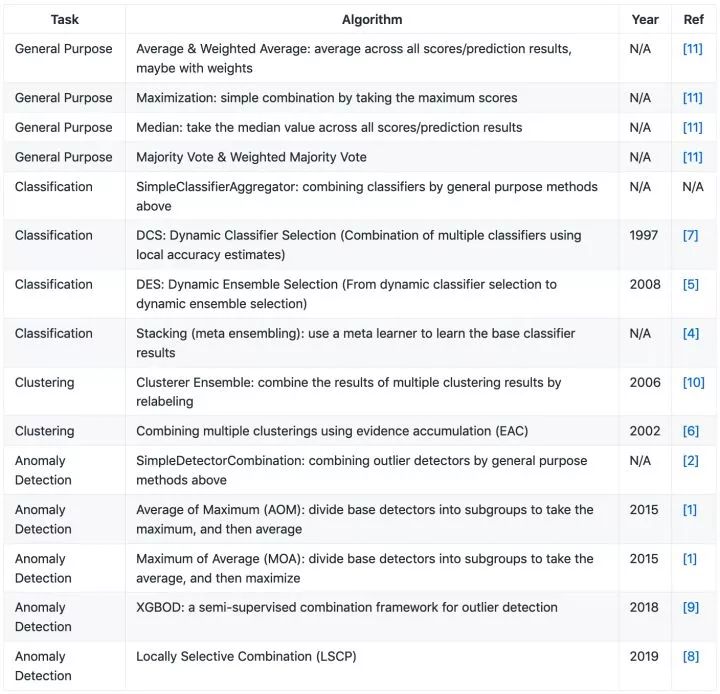Open reference [1] for Maximum of Average
Viewport: 720px width, 694px height.
(x=689, y=559)
